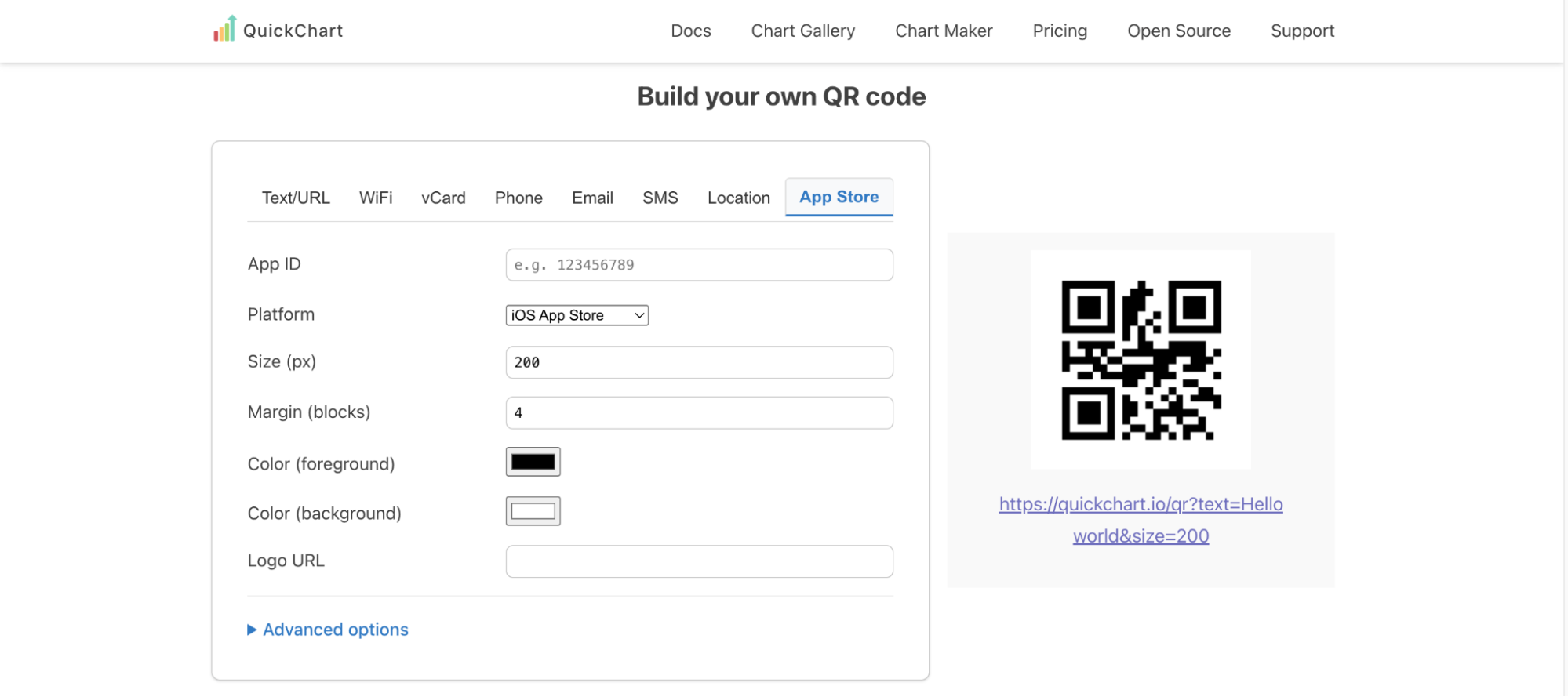The height and width of the screenshot is (697, 1568).
Task: Click the "App ID" label
Action: (274, 264)
